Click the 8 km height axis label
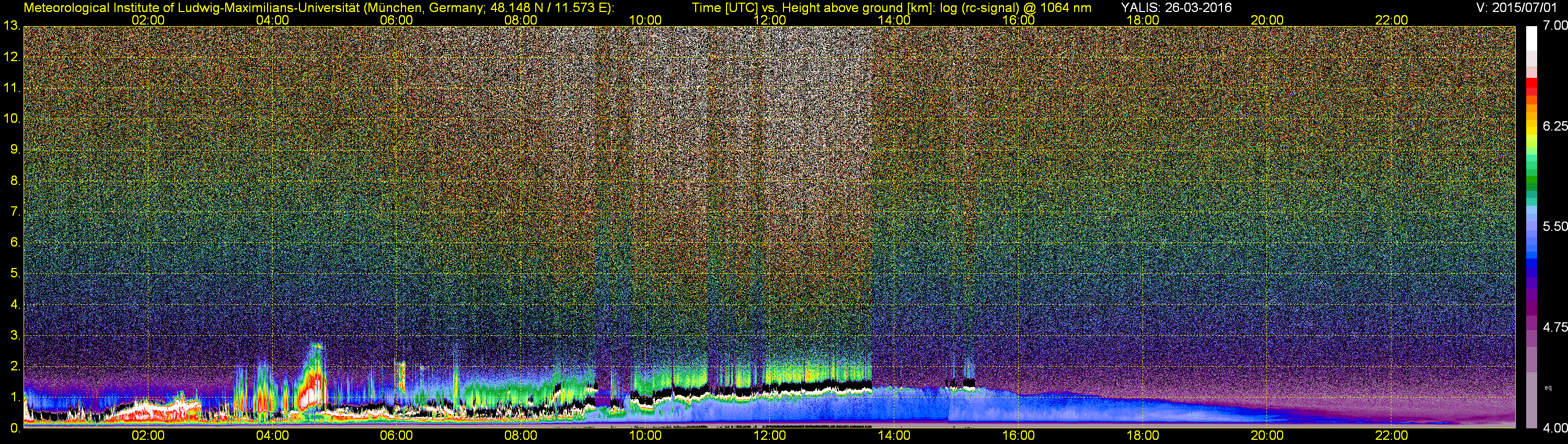The image size is (1568, 444). click(x=15, y=181)
